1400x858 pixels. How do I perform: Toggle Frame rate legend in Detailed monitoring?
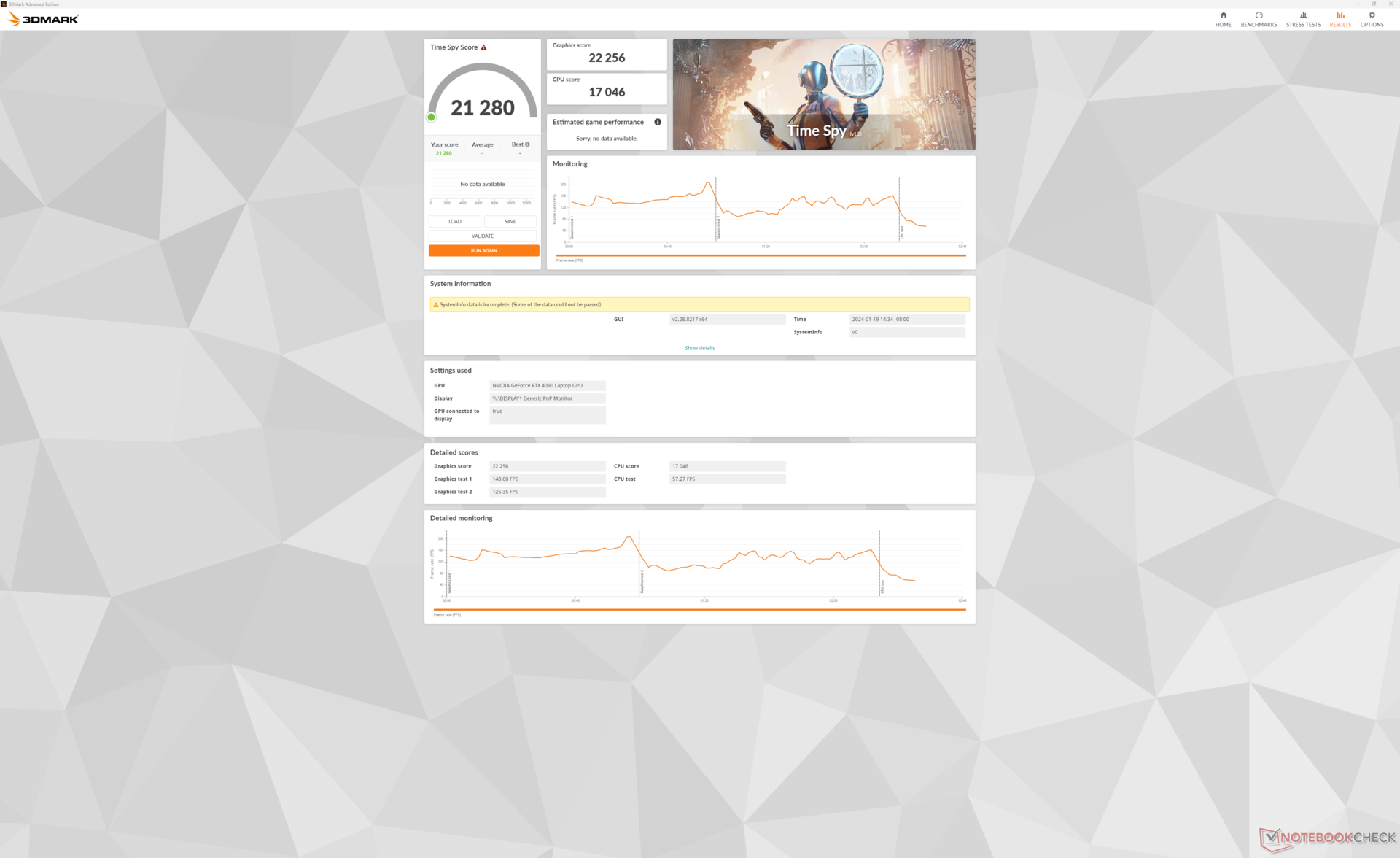point(447,614)
